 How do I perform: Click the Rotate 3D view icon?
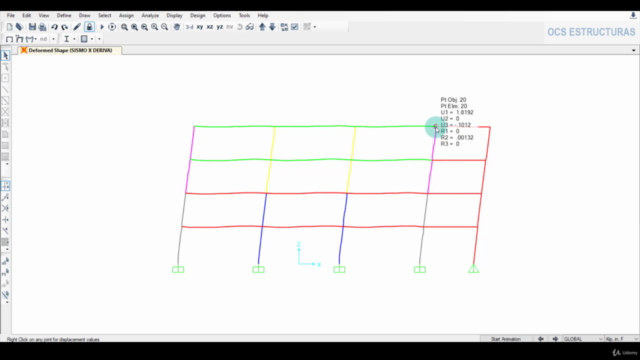pos(240,27)
